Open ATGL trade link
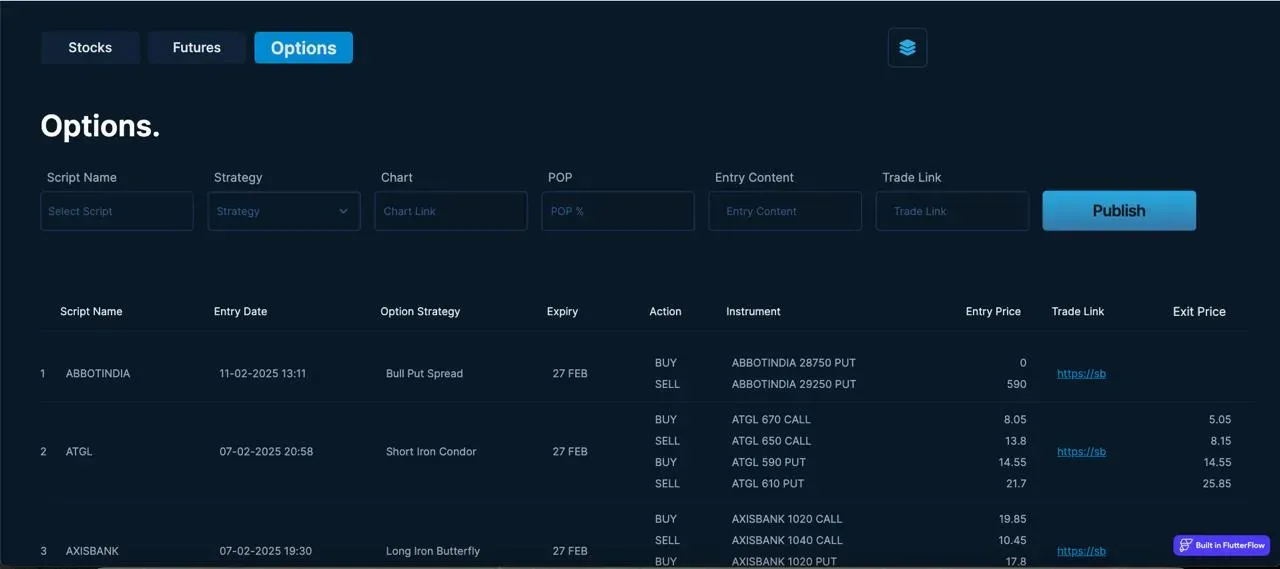Viewport: 1280px width, 569px height. point(1081,451)
